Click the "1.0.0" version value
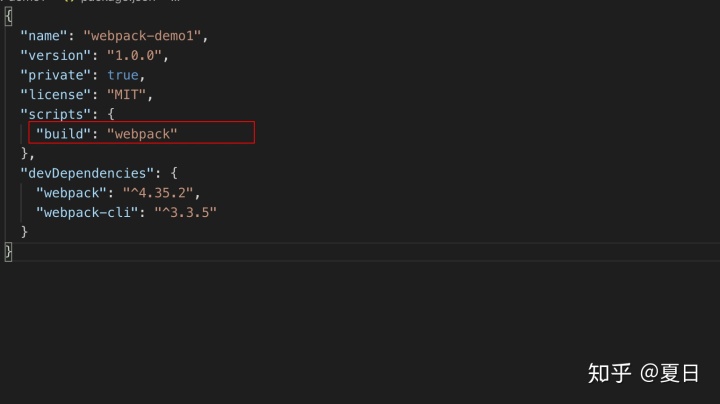The width and height of the screenshot is (720, 404). point(135,56)
